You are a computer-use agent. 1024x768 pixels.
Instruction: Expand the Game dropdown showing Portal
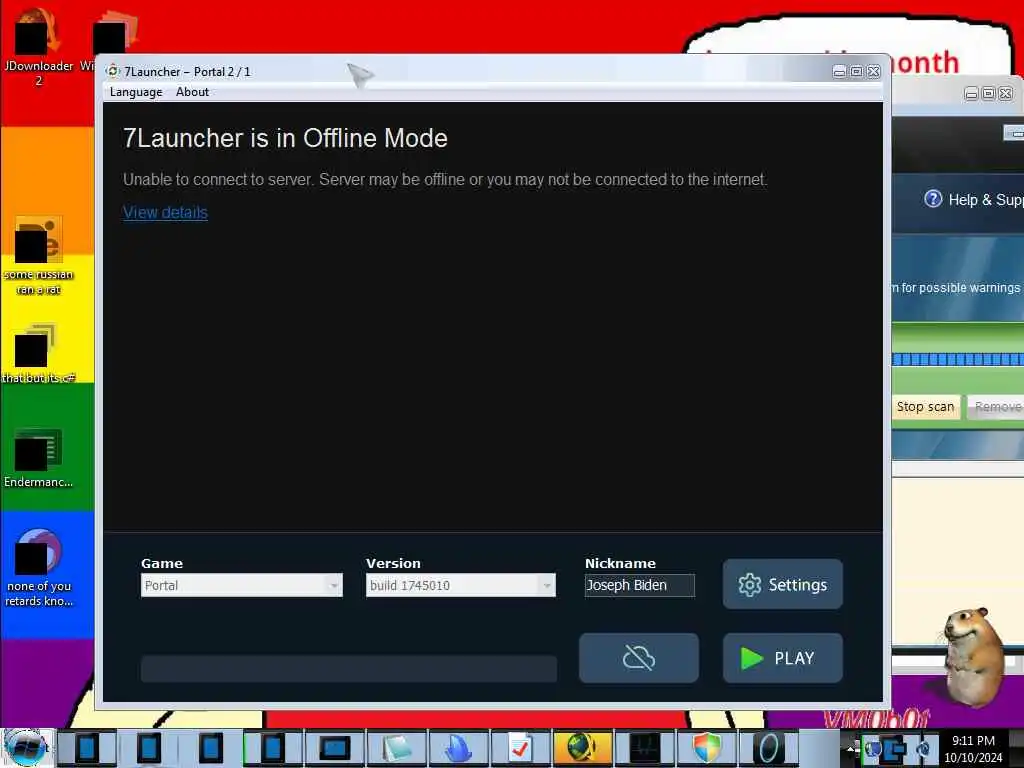tap(242, 585)
